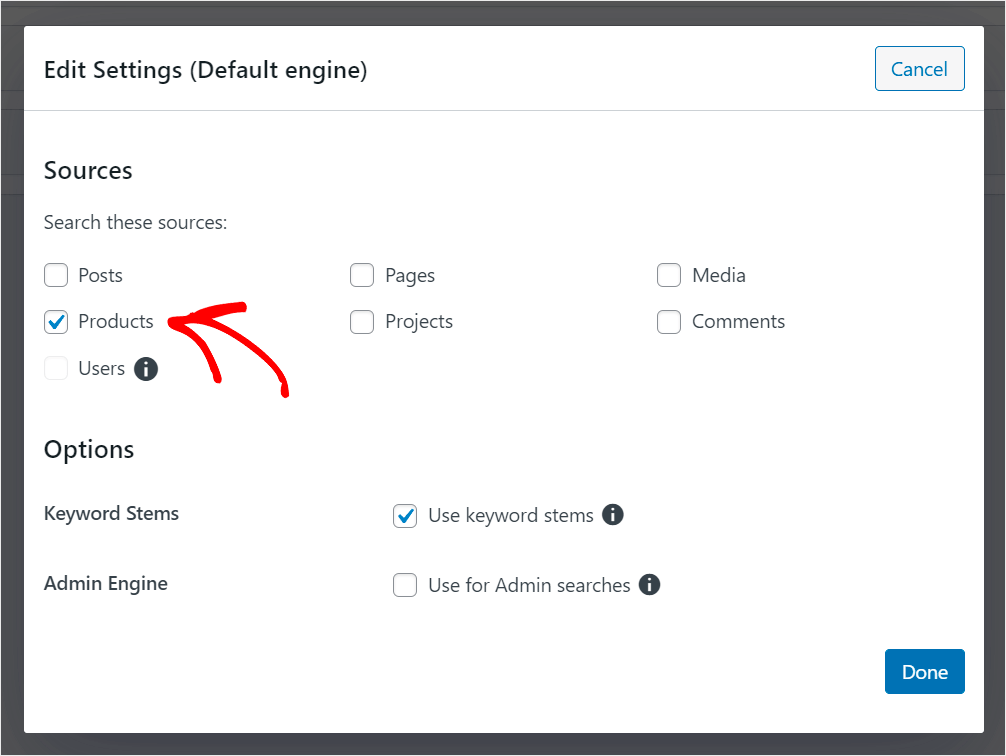This screenshot has height=756, width=1006.
Task: Click the Pages label text
Action: [410, 276]
